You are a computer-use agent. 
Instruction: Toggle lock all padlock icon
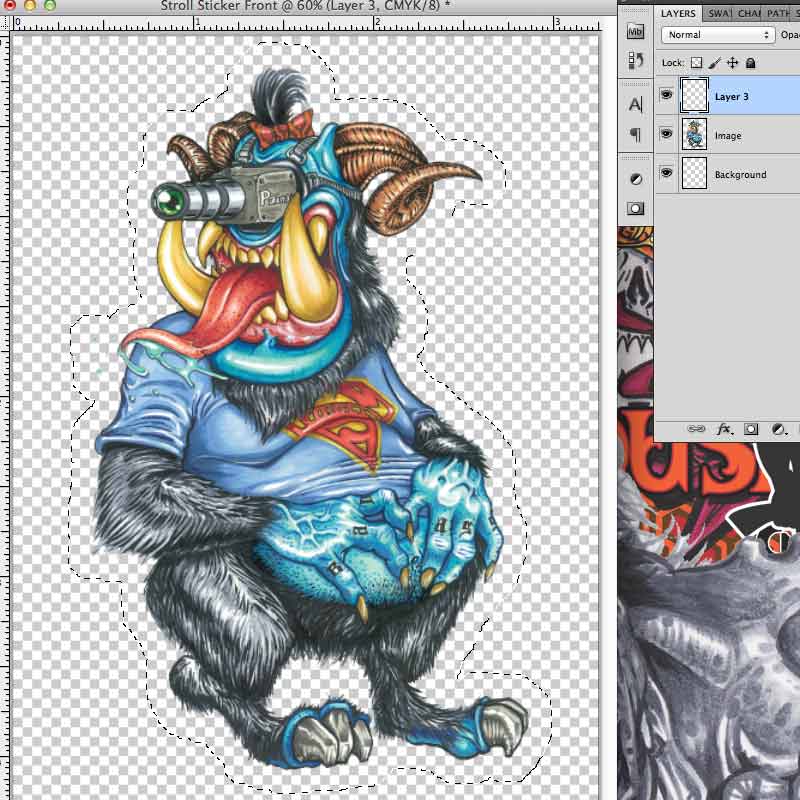click(x=751, y=63)
